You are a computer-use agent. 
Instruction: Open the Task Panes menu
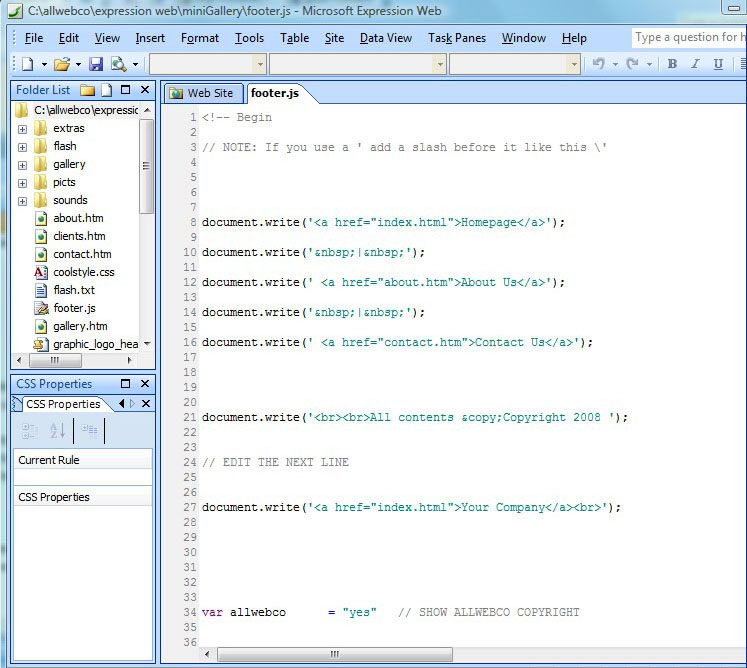pos(457,38)
